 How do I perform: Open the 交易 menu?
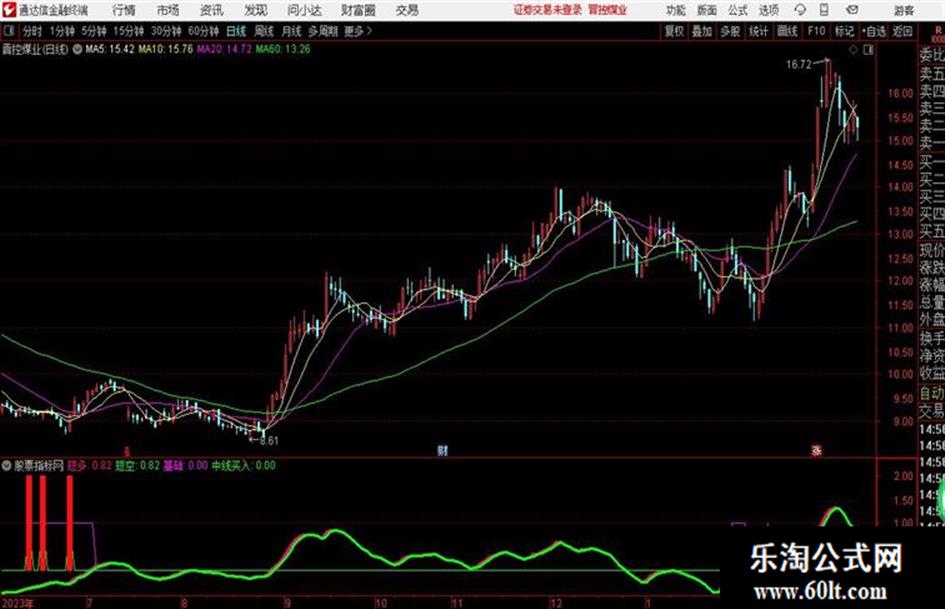click(x=407, y=10)
